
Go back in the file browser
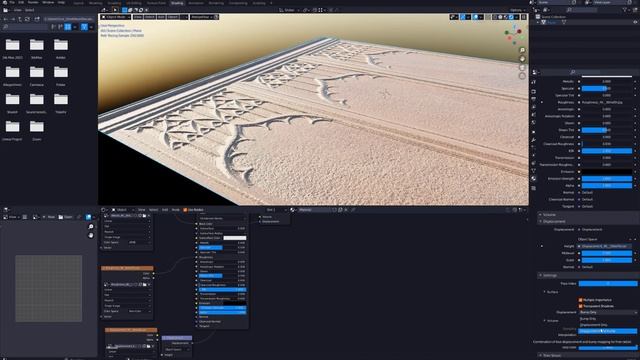coord(5,19)
